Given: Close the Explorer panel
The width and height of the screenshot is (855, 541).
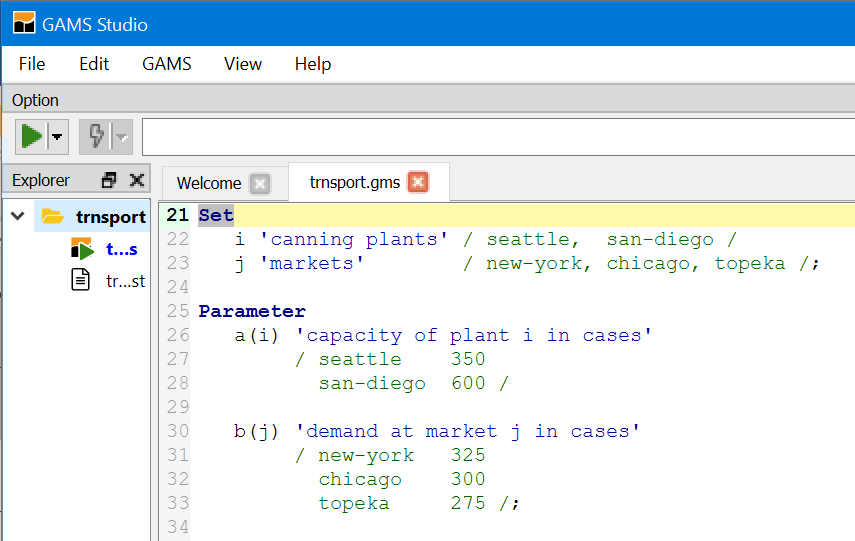Looking at the screenshot, I should [137, 181].
